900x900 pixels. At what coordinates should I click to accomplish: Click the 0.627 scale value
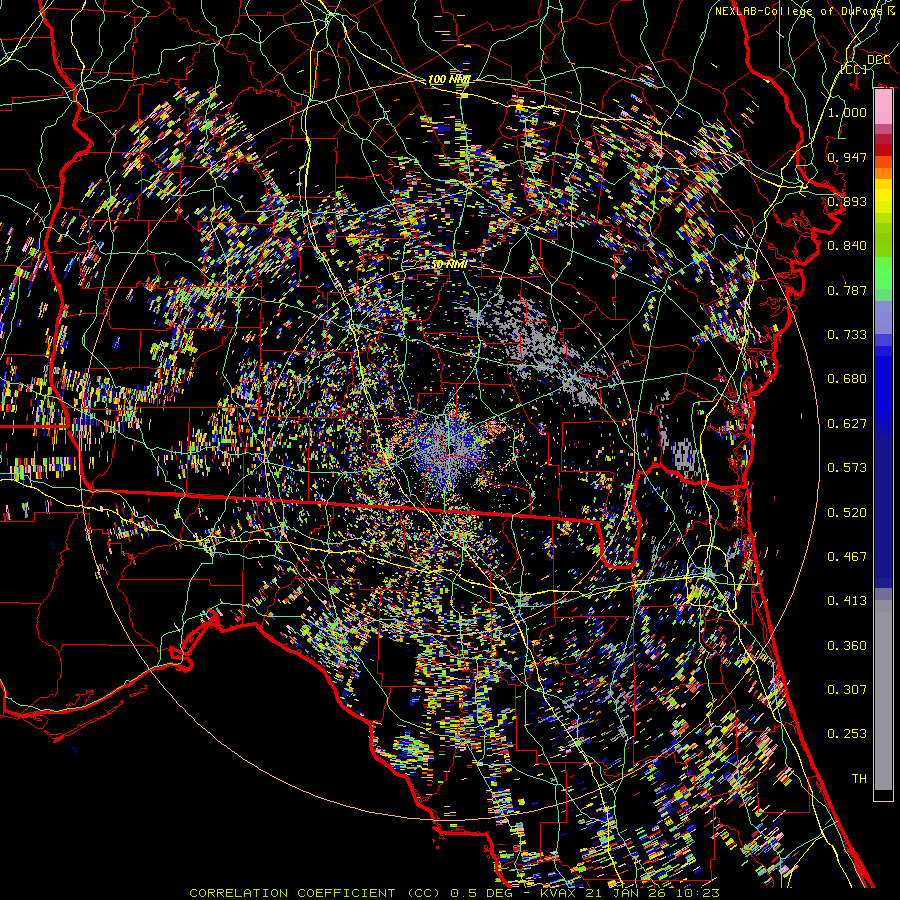click(847, 424)
